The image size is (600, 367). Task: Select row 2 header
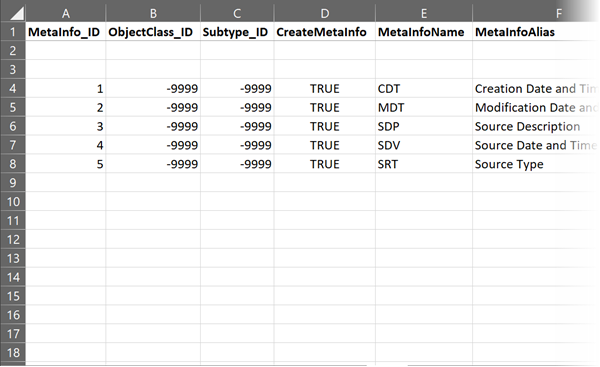pyautogui.click(x=13, y=51)
